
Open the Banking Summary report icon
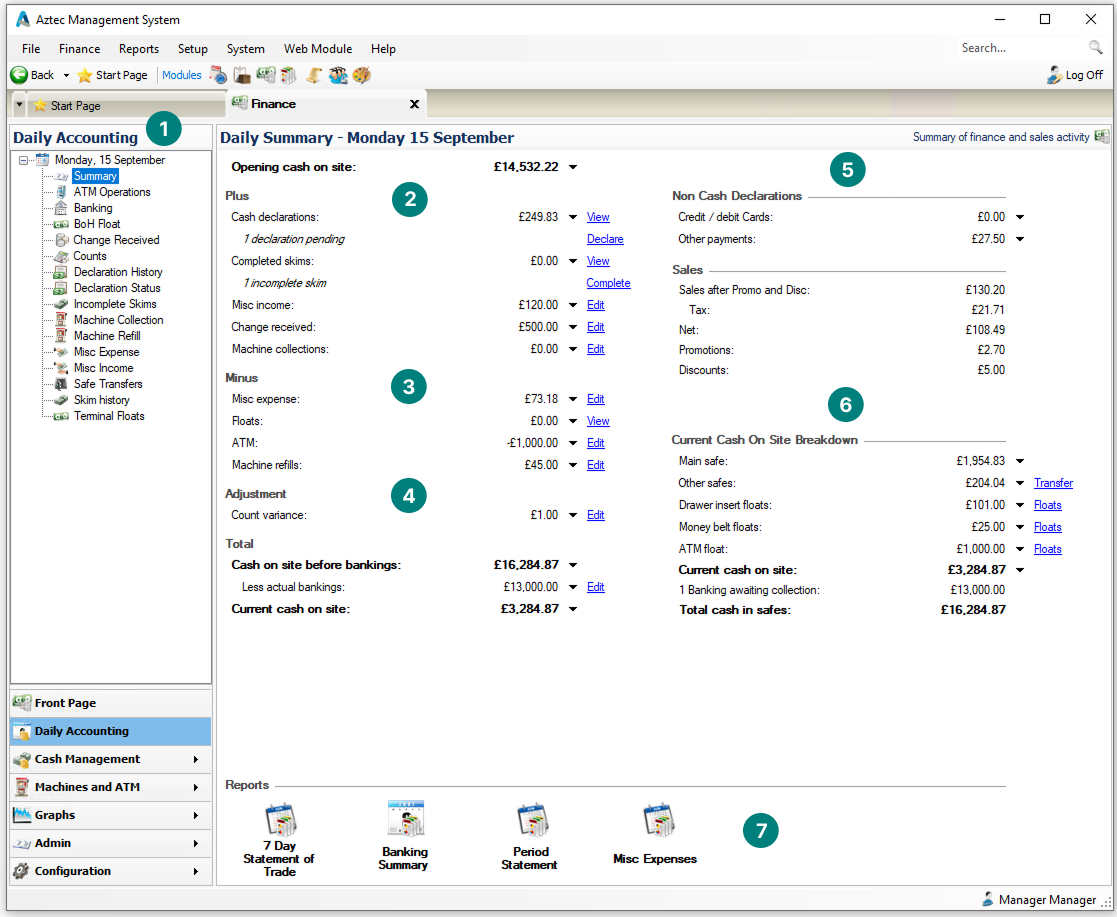click(405, 819)
